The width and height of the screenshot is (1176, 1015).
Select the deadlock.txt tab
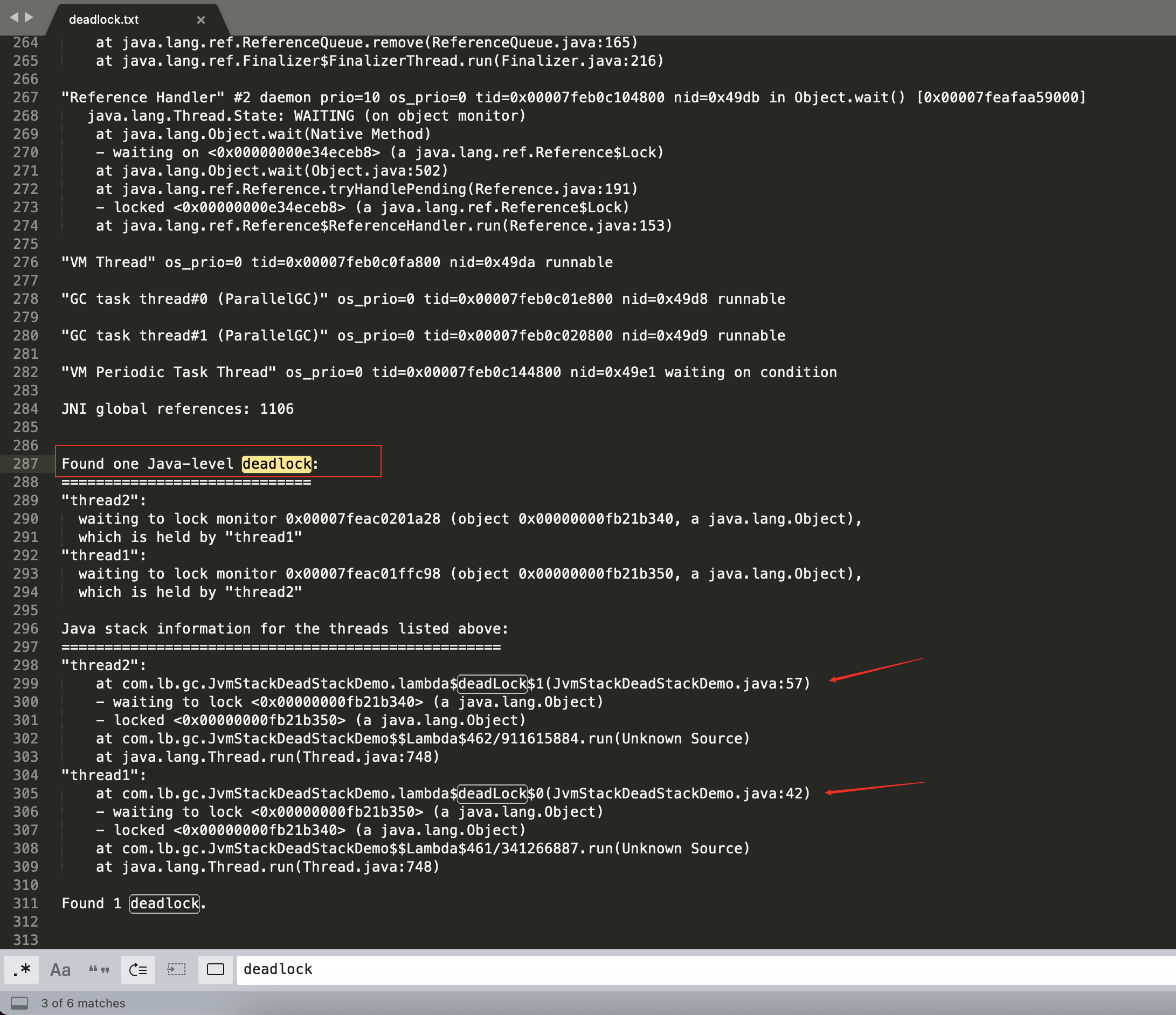(x=104, y=20)
